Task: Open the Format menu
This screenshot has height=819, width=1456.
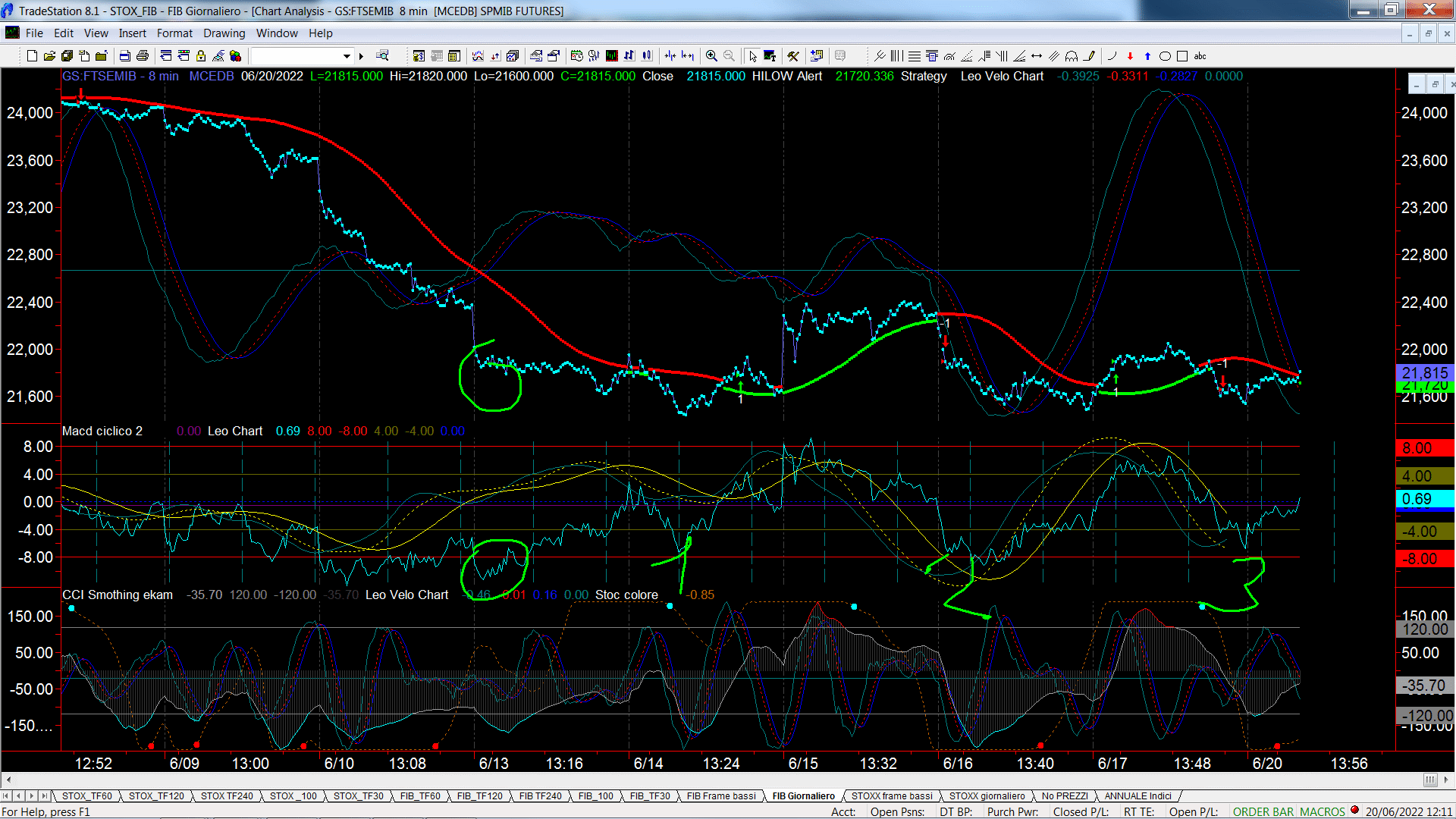Action: coord(174,33)
